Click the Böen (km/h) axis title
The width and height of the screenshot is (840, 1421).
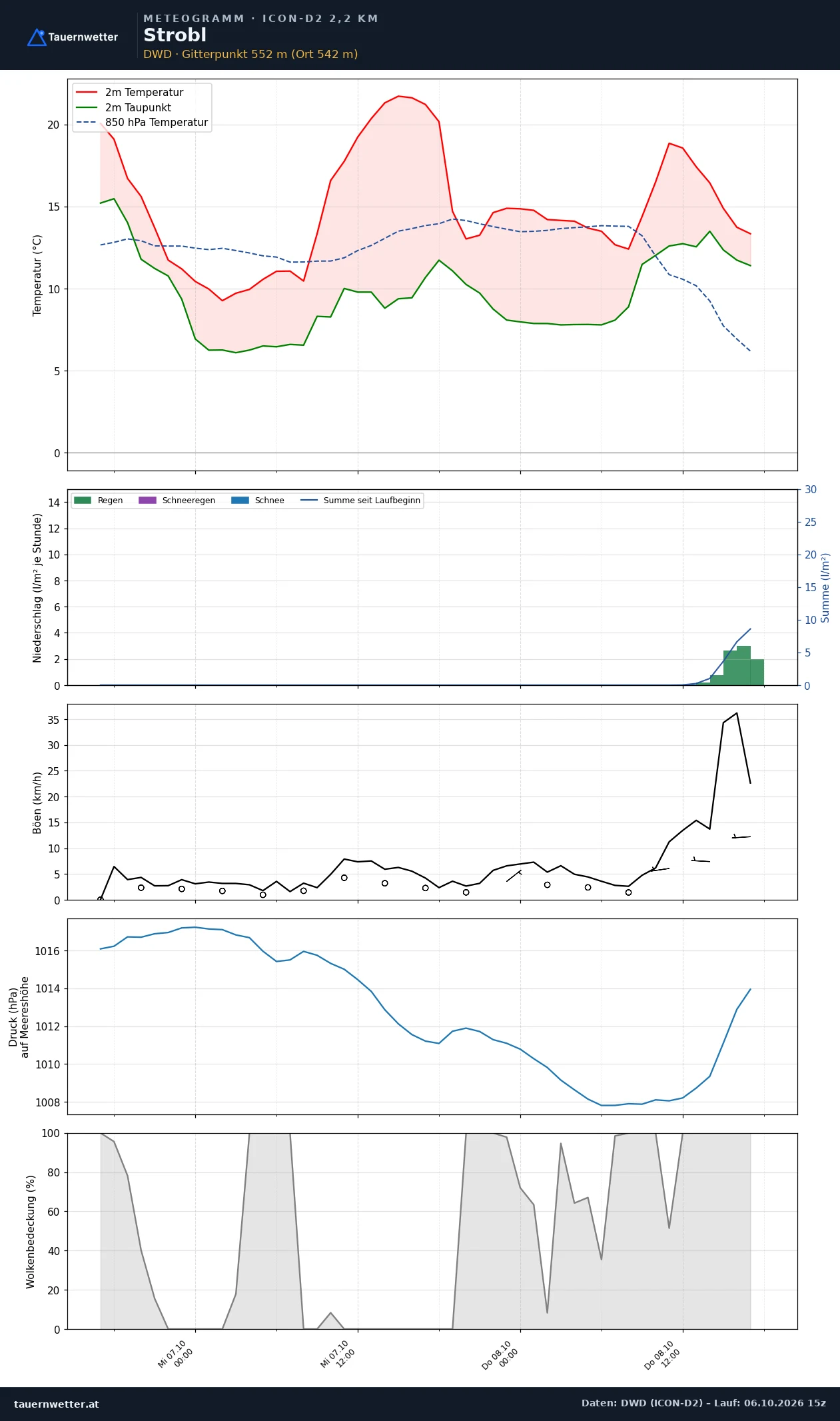pos(37,802)
